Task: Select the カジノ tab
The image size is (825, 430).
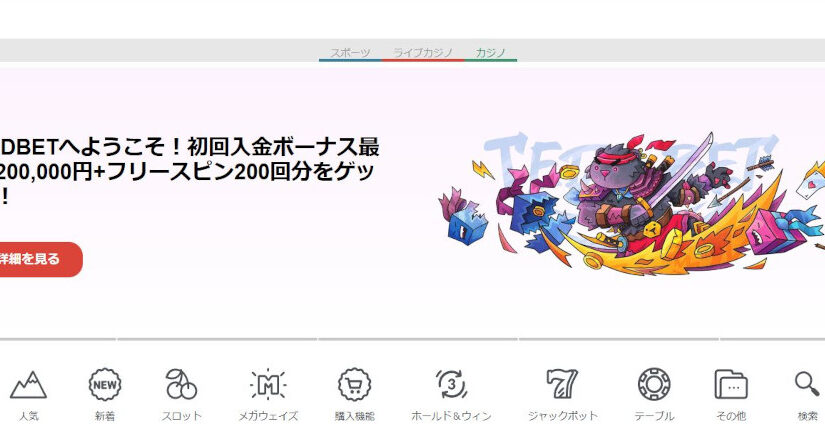Action: [x=490, y=52]
